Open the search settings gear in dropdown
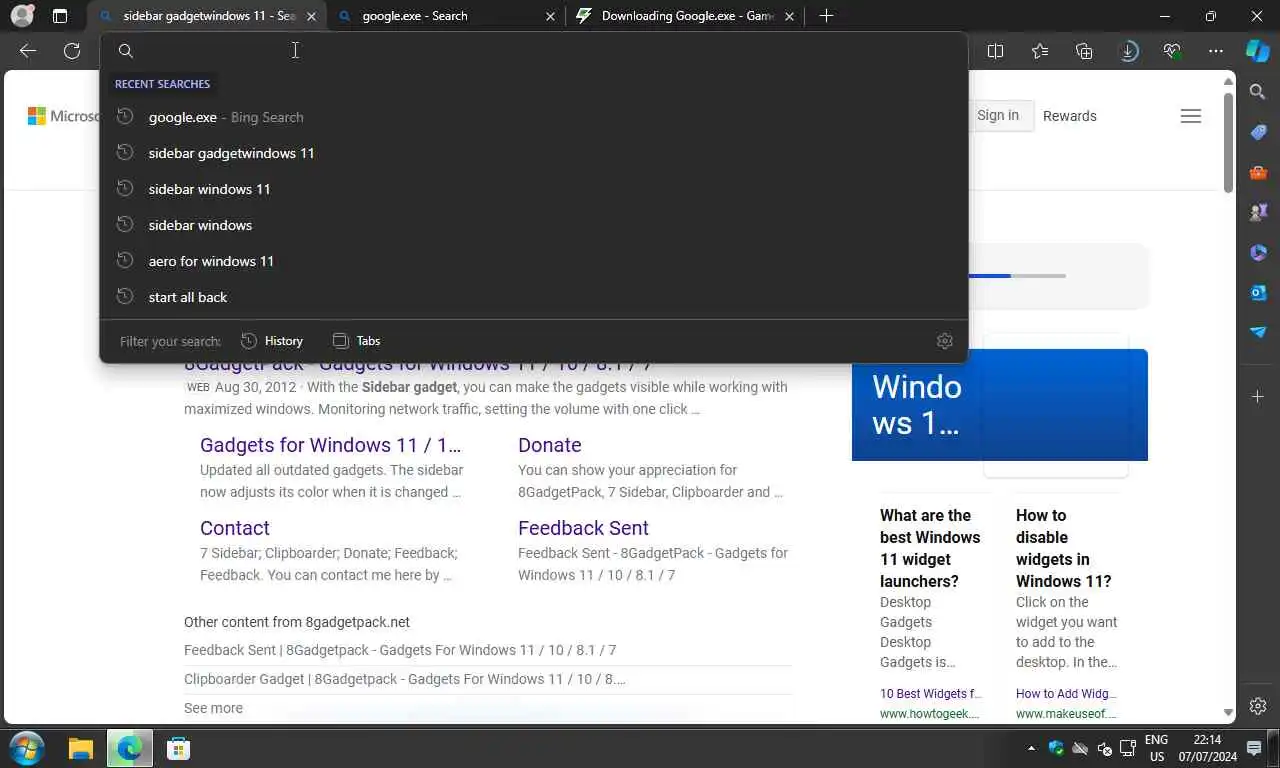This screenshot has width=1280, height=768. pos(945,341)
